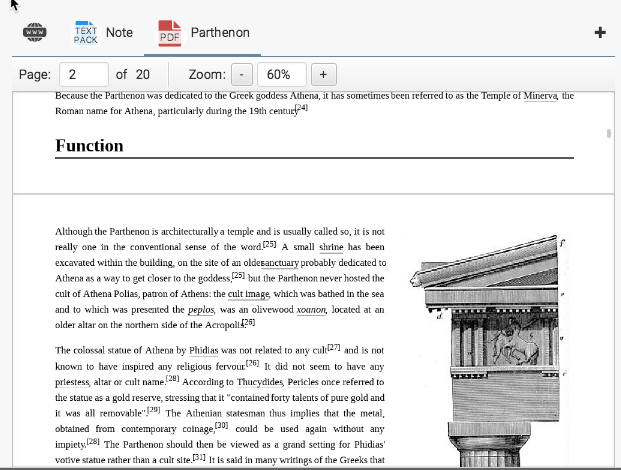This screenshot has height=470, width=621.
Task: Click the TEXT PACK Note icon
Action: click(86, 33)
